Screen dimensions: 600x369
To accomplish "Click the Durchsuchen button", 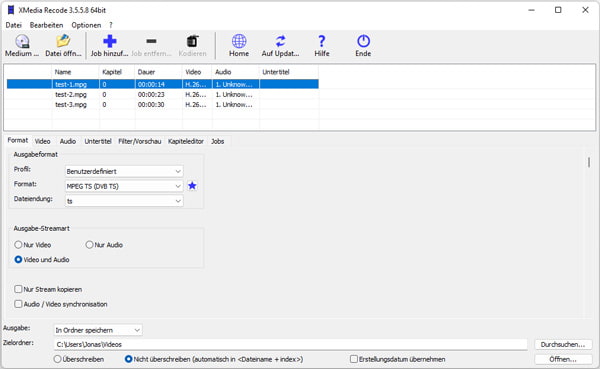I will (x=563, y=345).
